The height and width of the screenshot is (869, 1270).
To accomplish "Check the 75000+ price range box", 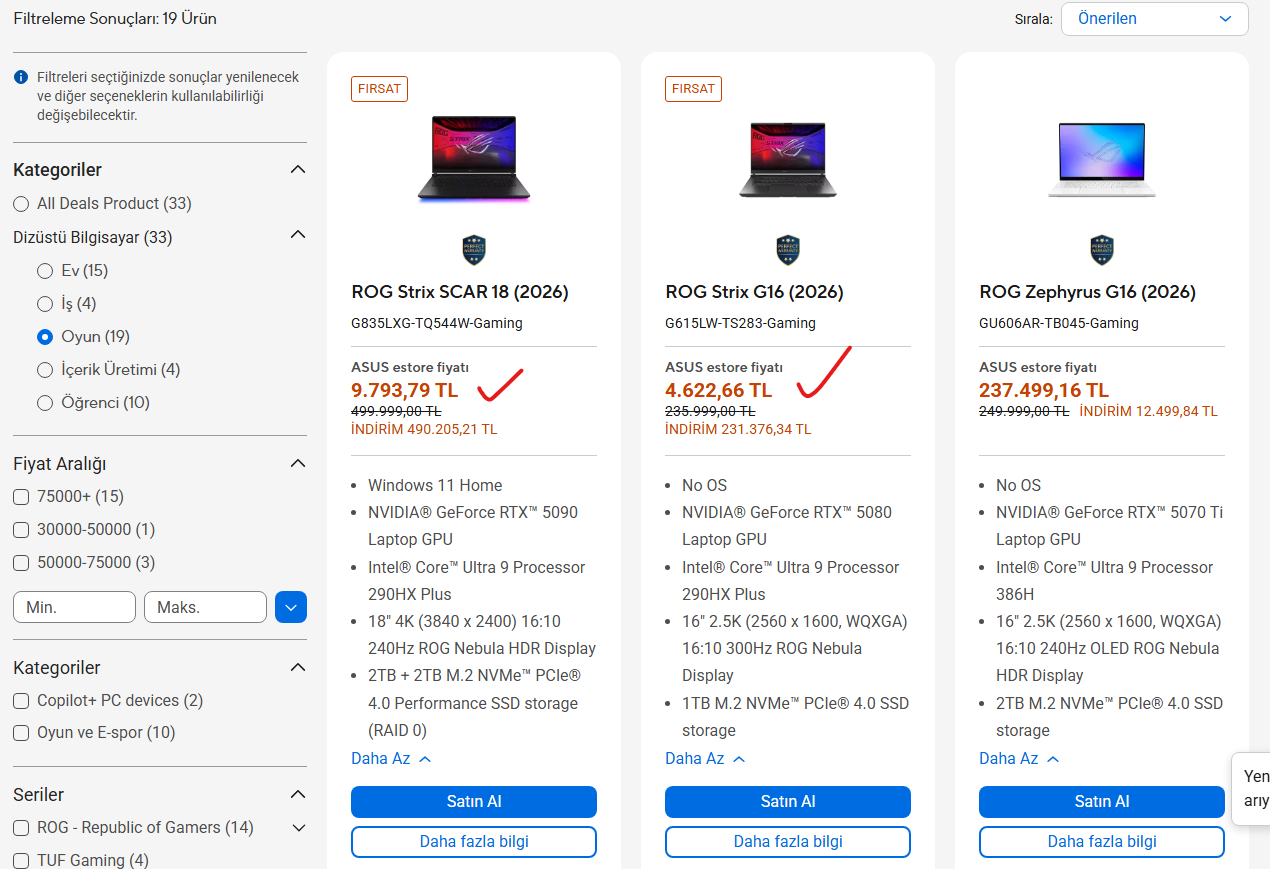I will pos(21,496).
